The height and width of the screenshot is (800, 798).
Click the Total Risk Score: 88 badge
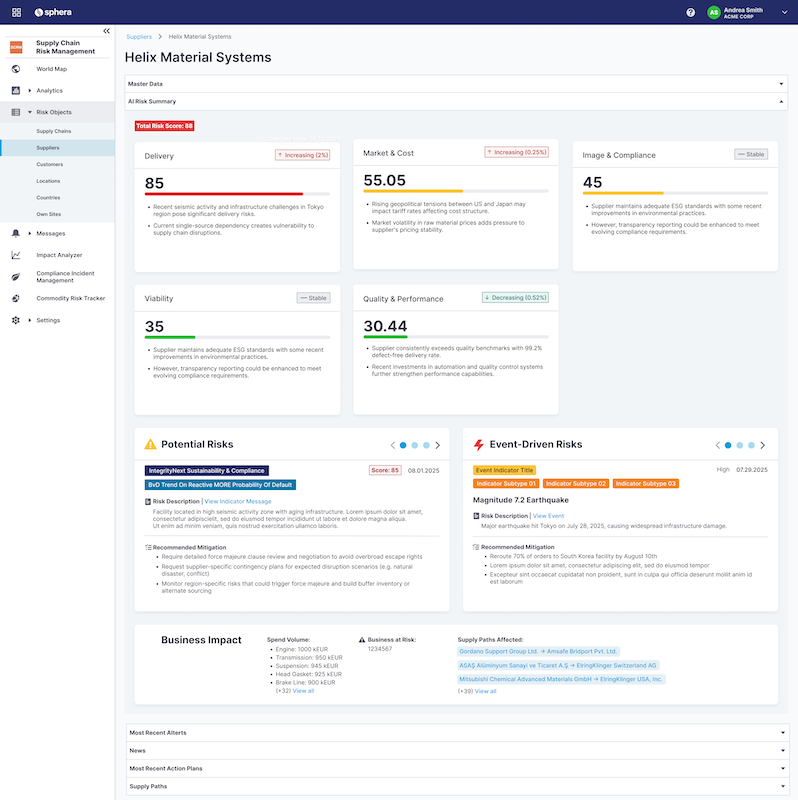coord(164,126)
